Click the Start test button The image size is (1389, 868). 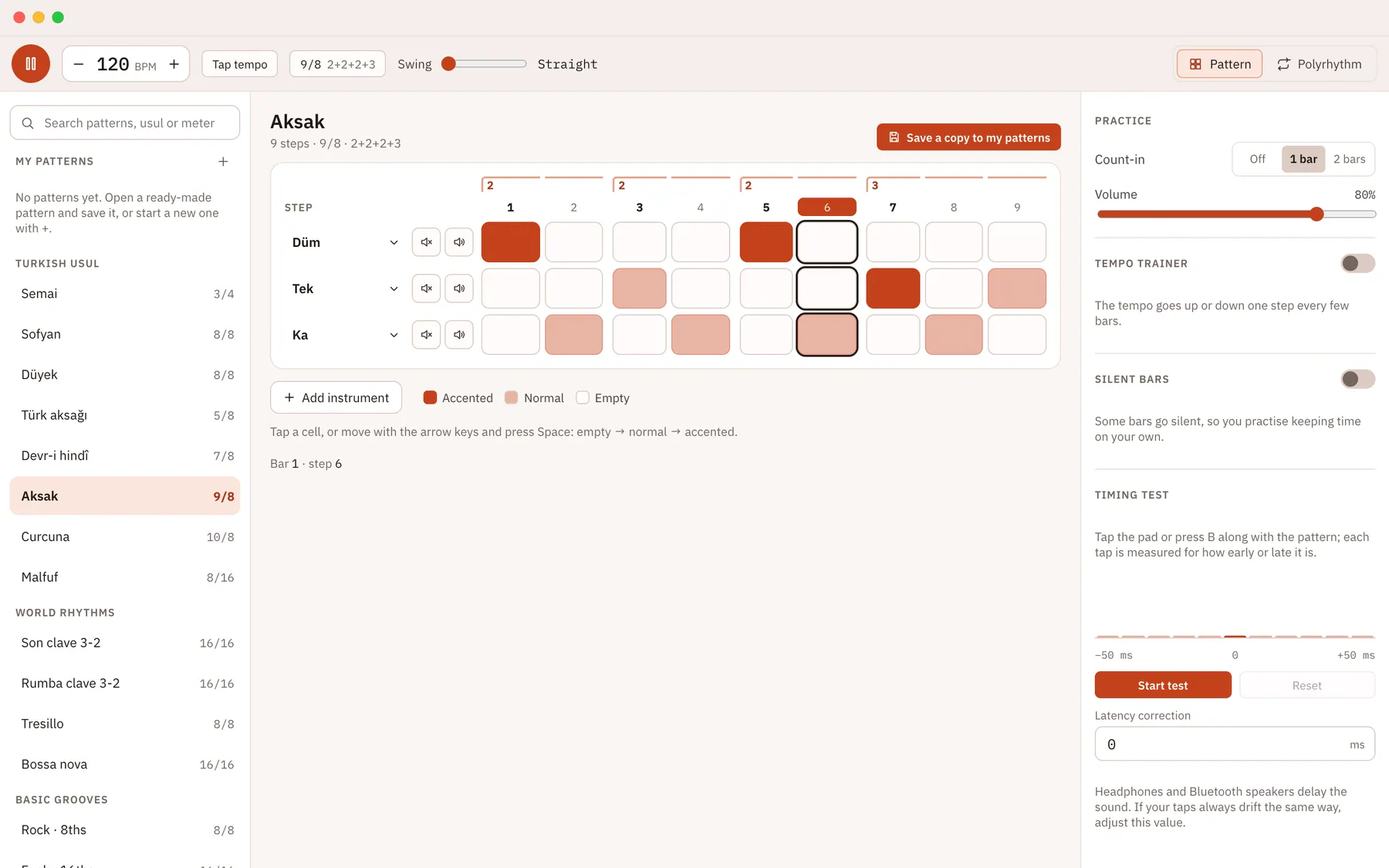pyautogui.click(x=1163, y=685)
